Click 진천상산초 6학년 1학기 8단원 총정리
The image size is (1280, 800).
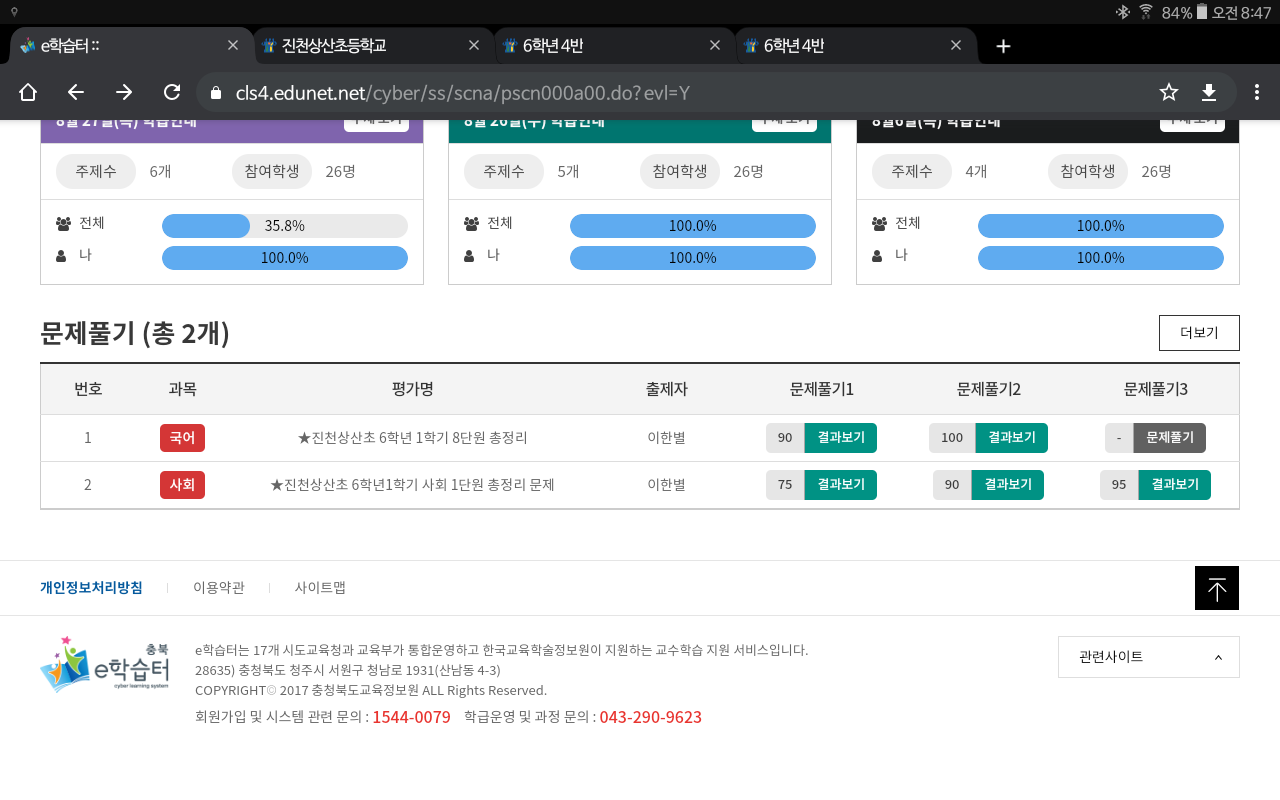tap(413, 438)
